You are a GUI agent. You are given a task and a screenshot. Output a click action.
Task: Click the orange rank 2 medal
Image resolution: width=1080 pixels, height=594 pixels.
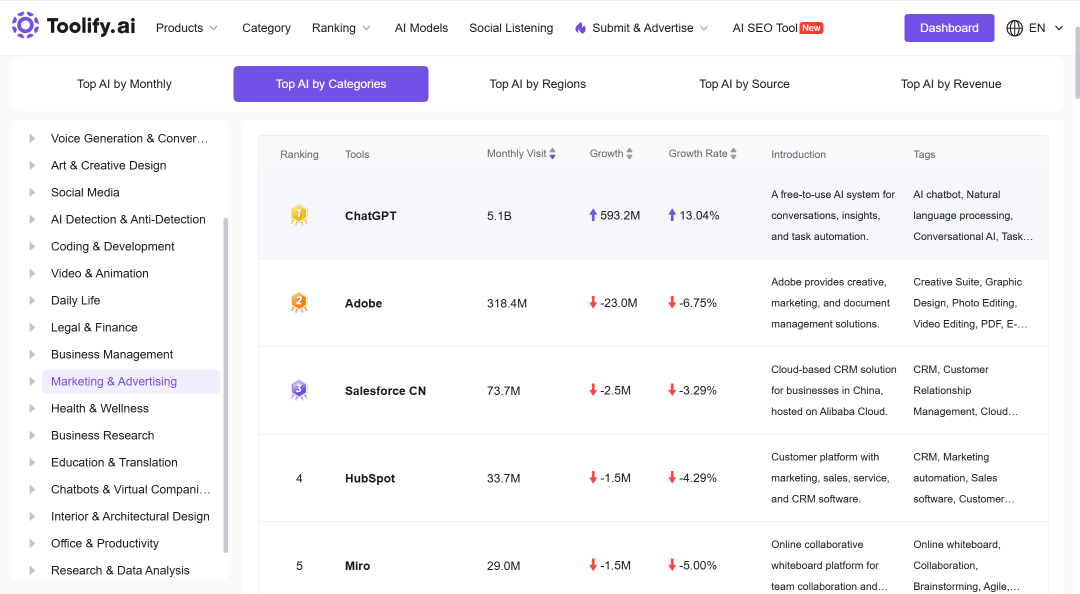pyautogui.click(x=299, y=303)
